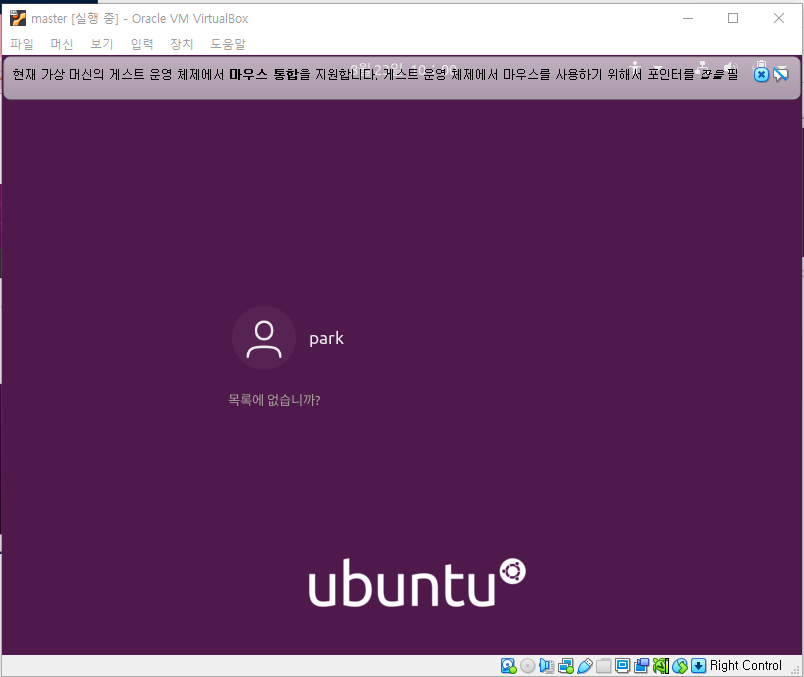This screenshot has width=804, height=677.
Task: Maximize the master VirtualBox window
Action: pos(733,18)
